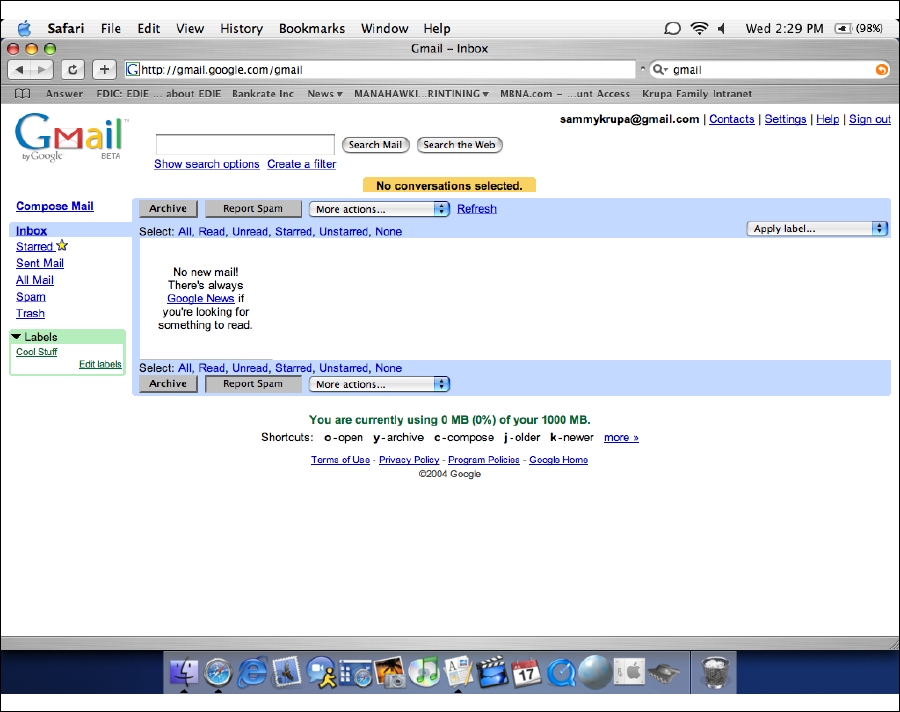Open the Cool Stuff label
This screenshot has height=712, width=900.
pos(37,351)
